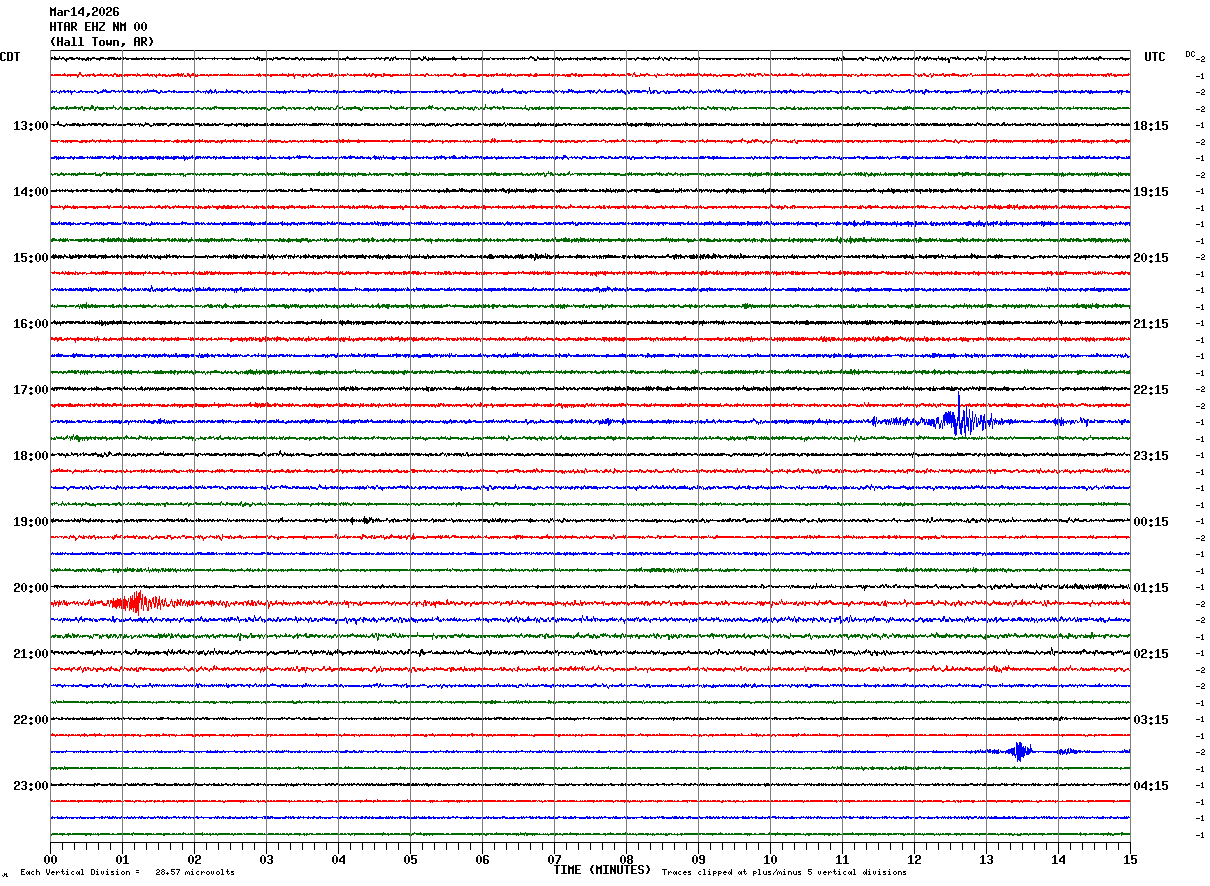1210x886 pixels.
Task: Click the 23:15 UTC time label
Action: point(1151,456)
